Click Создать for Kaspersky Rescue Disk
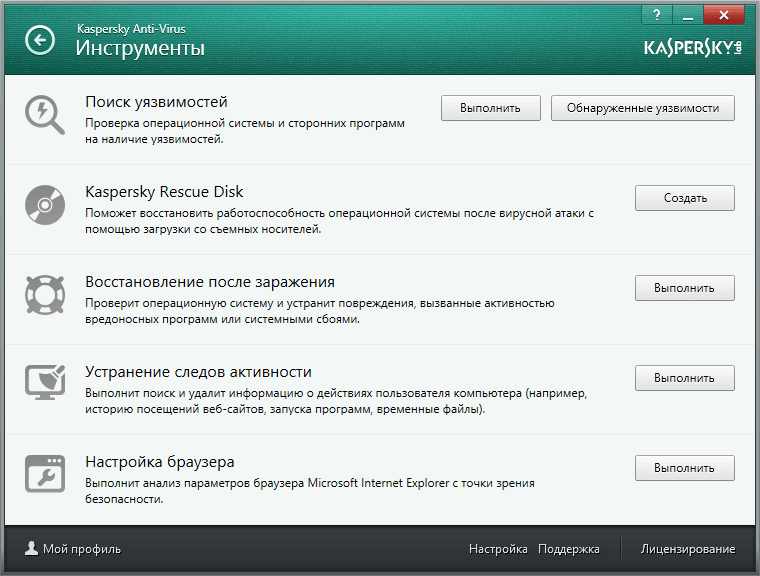Screen dimensions: 760x576 point(685,198)
